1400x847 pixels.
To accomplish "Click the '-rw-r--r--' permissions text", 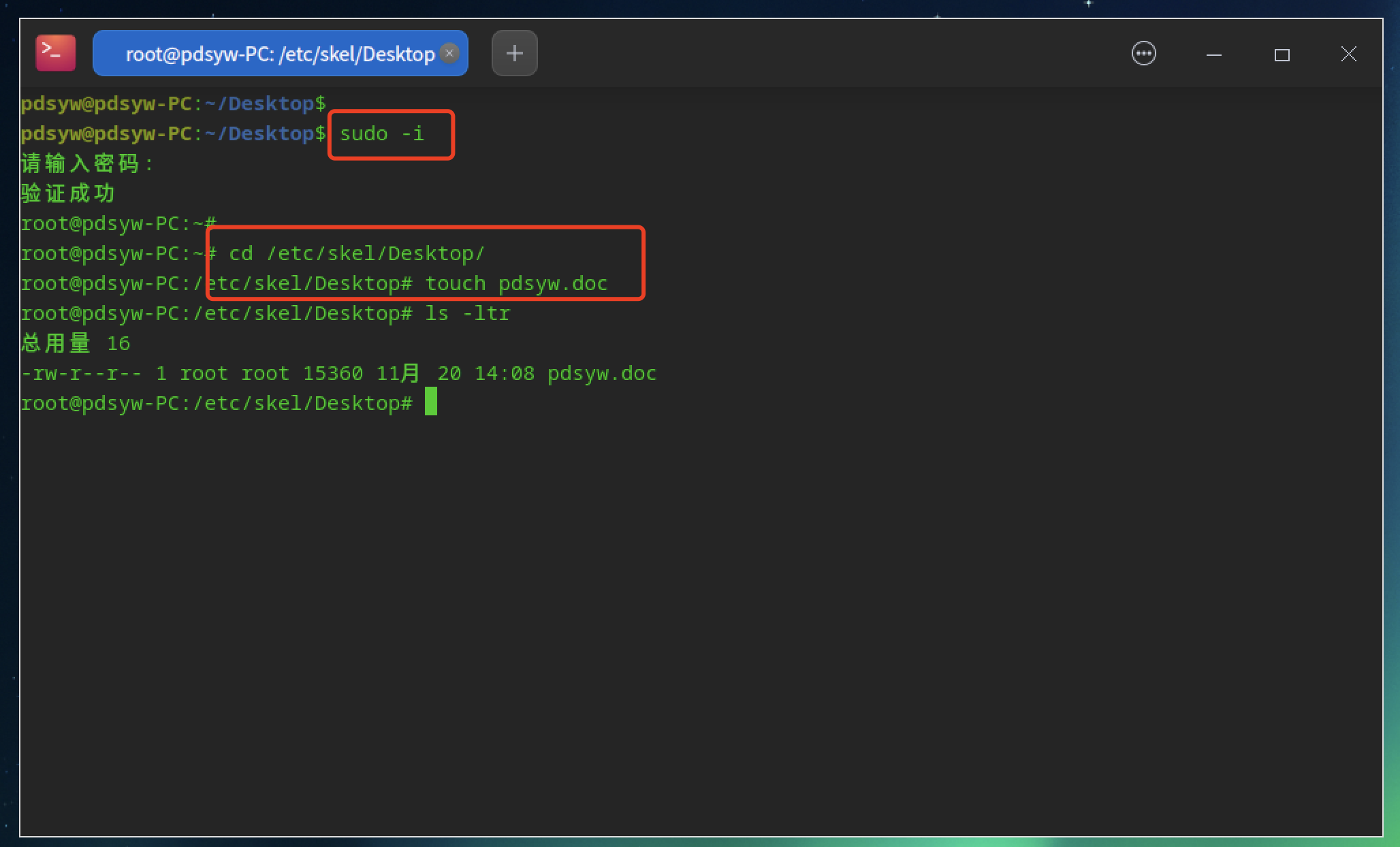I will (82, 373).
